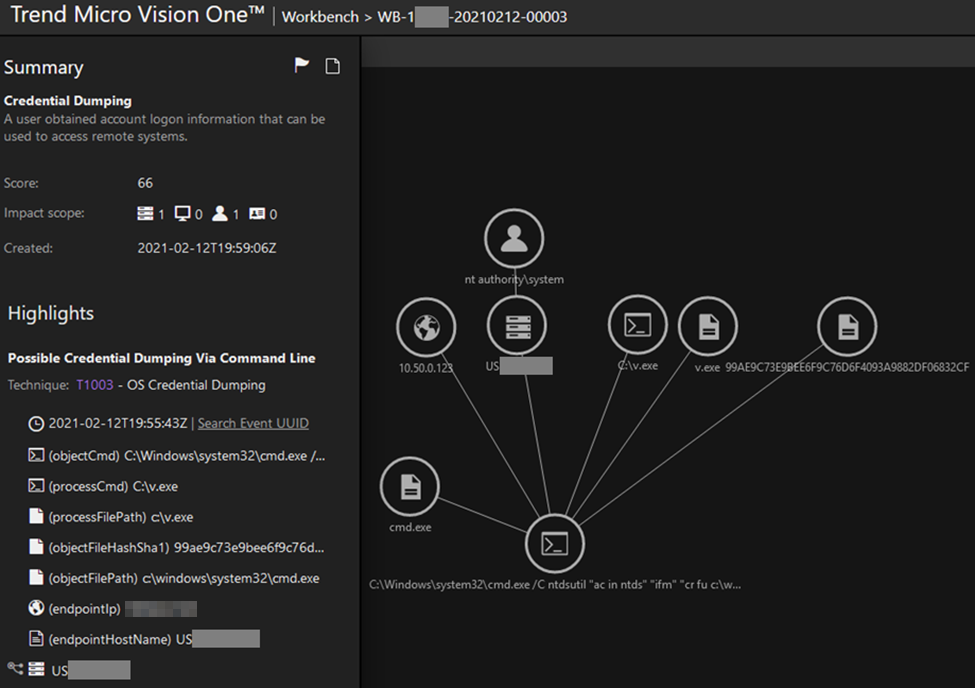Select the ntdsutil command line node

(555, 543)
